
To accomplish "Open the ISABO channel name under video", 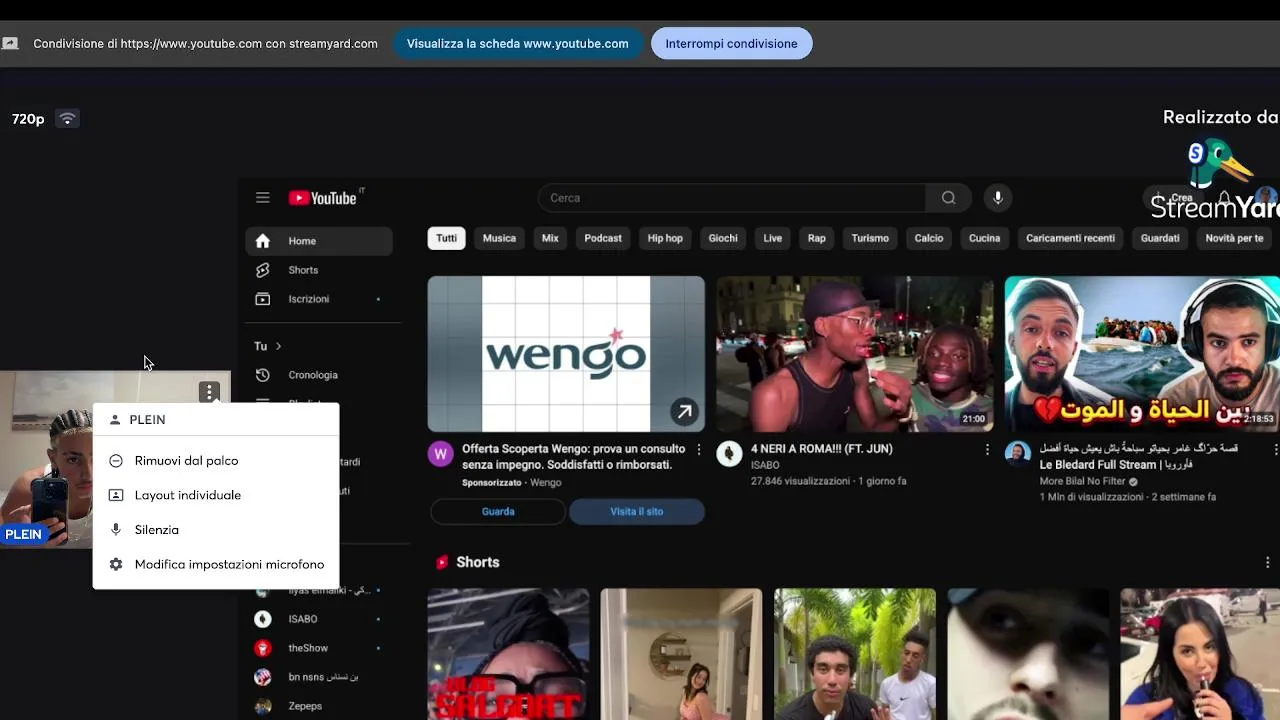I will 765,465.
